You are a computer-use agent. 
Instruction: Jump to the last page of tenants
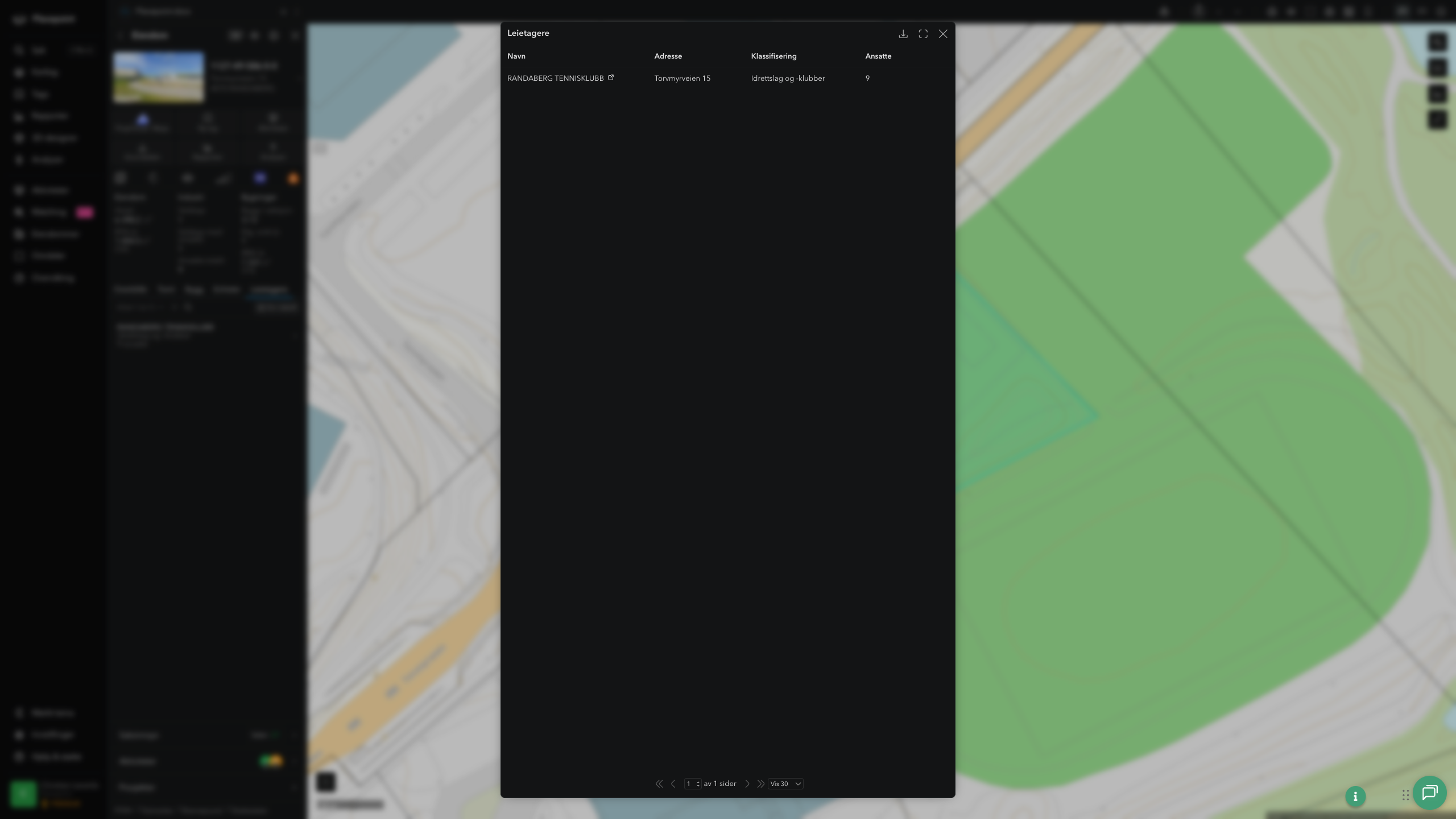760,784
